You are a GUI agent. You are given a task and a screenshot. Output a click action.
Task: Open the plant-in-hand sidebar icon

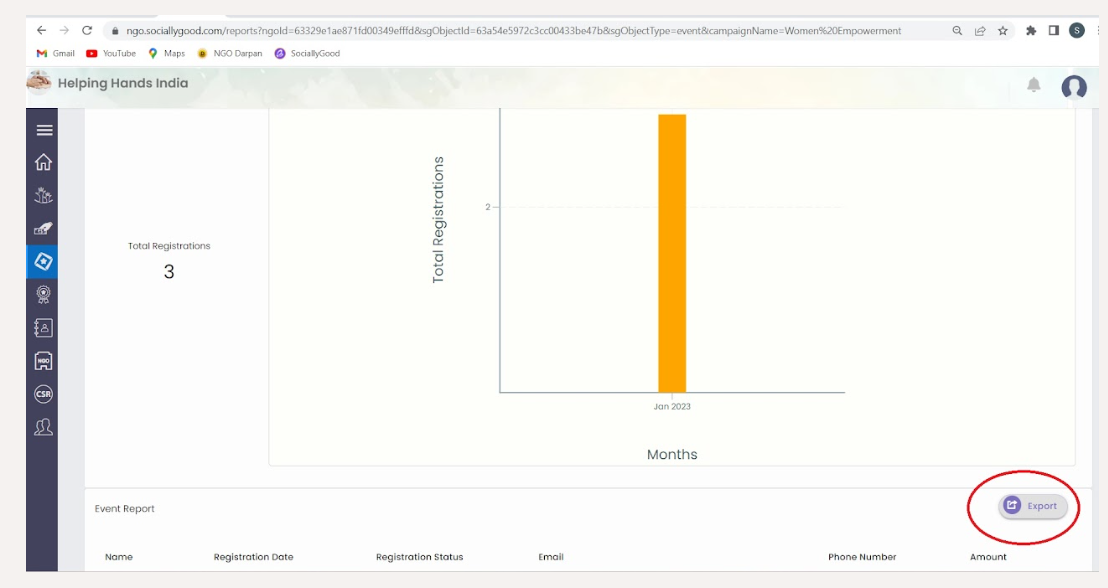click(x=43, y=195)
